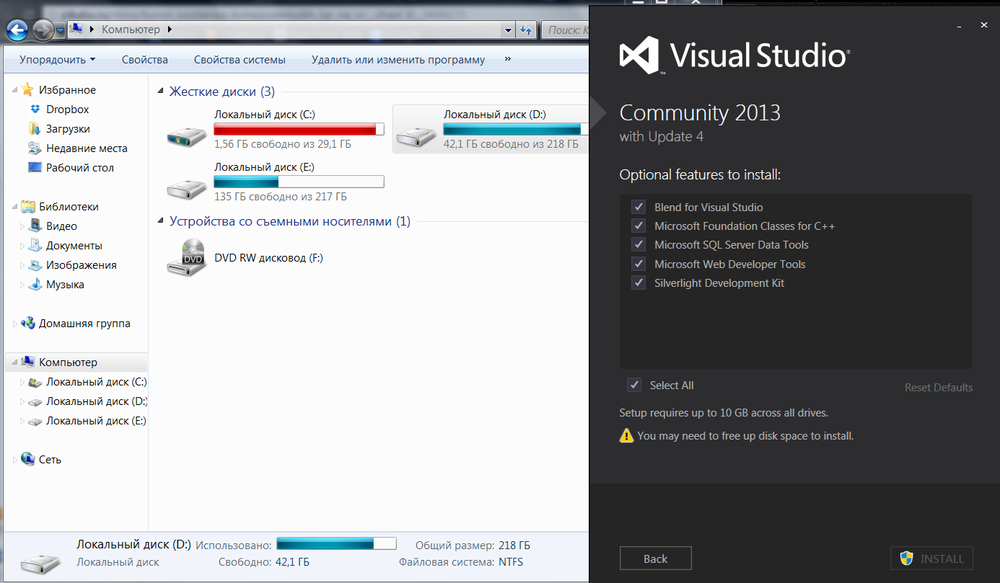Open the Видео library icon
The height and width of the screenshot is (583, 1000).
[35, 225]
